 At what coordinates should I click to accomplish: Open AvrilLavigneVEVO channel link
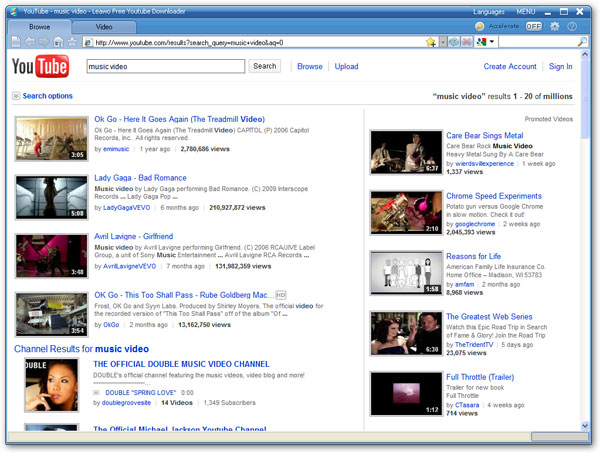coord(129,266)
